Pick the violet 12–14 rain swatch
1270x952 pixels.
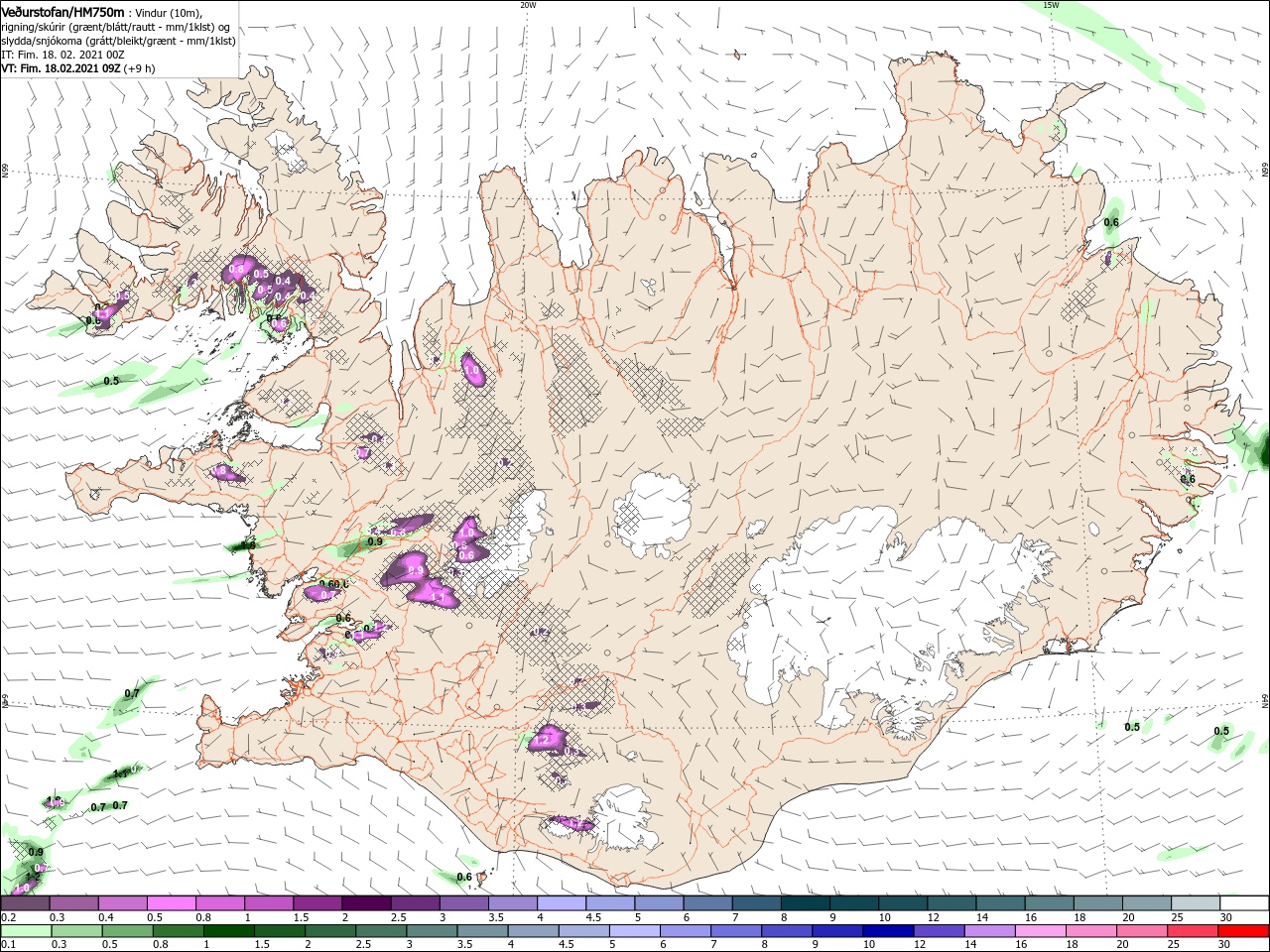click(940, 931)
